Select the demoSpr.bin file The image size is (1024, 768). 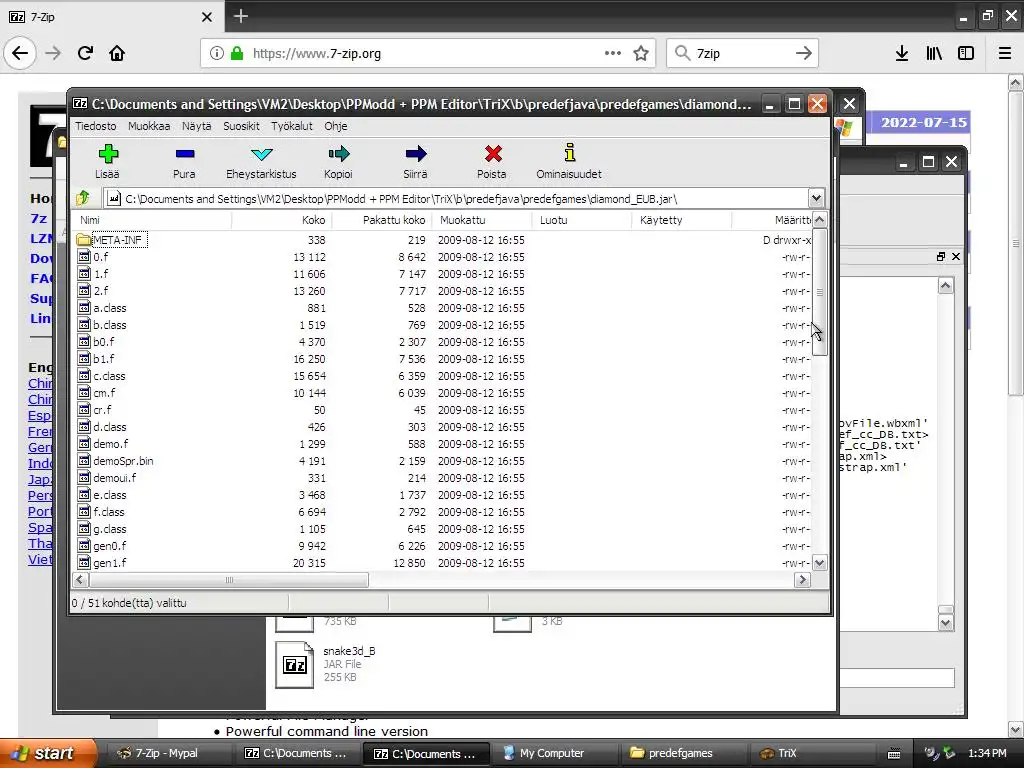pos(123,460)
